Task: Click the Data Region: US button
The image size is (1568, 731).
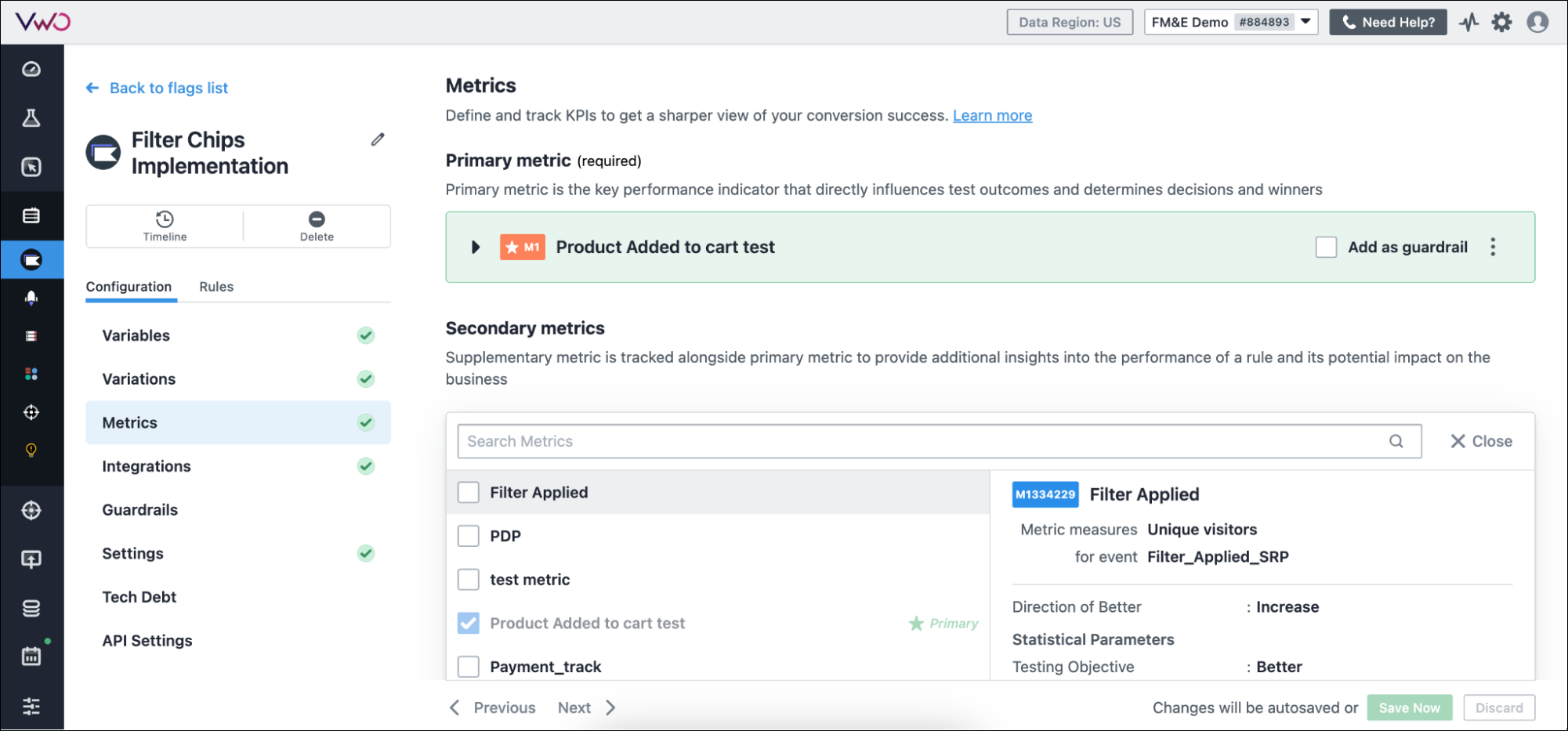Action: point(1070,22)
